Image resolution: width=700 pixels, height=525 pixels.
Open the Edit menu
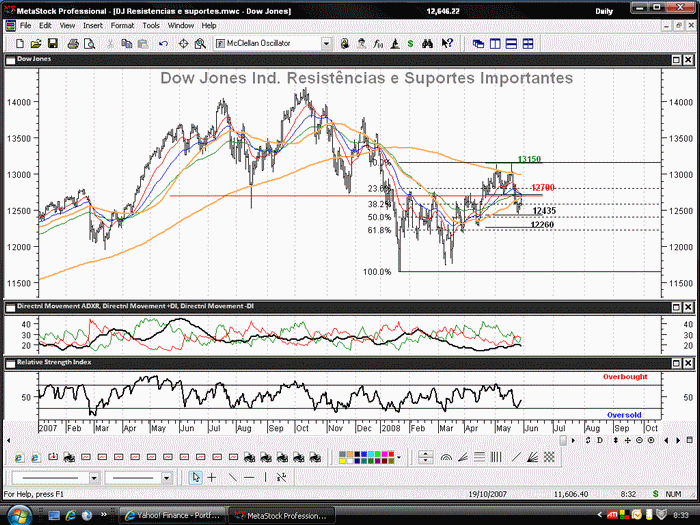(x=45, y=26)
